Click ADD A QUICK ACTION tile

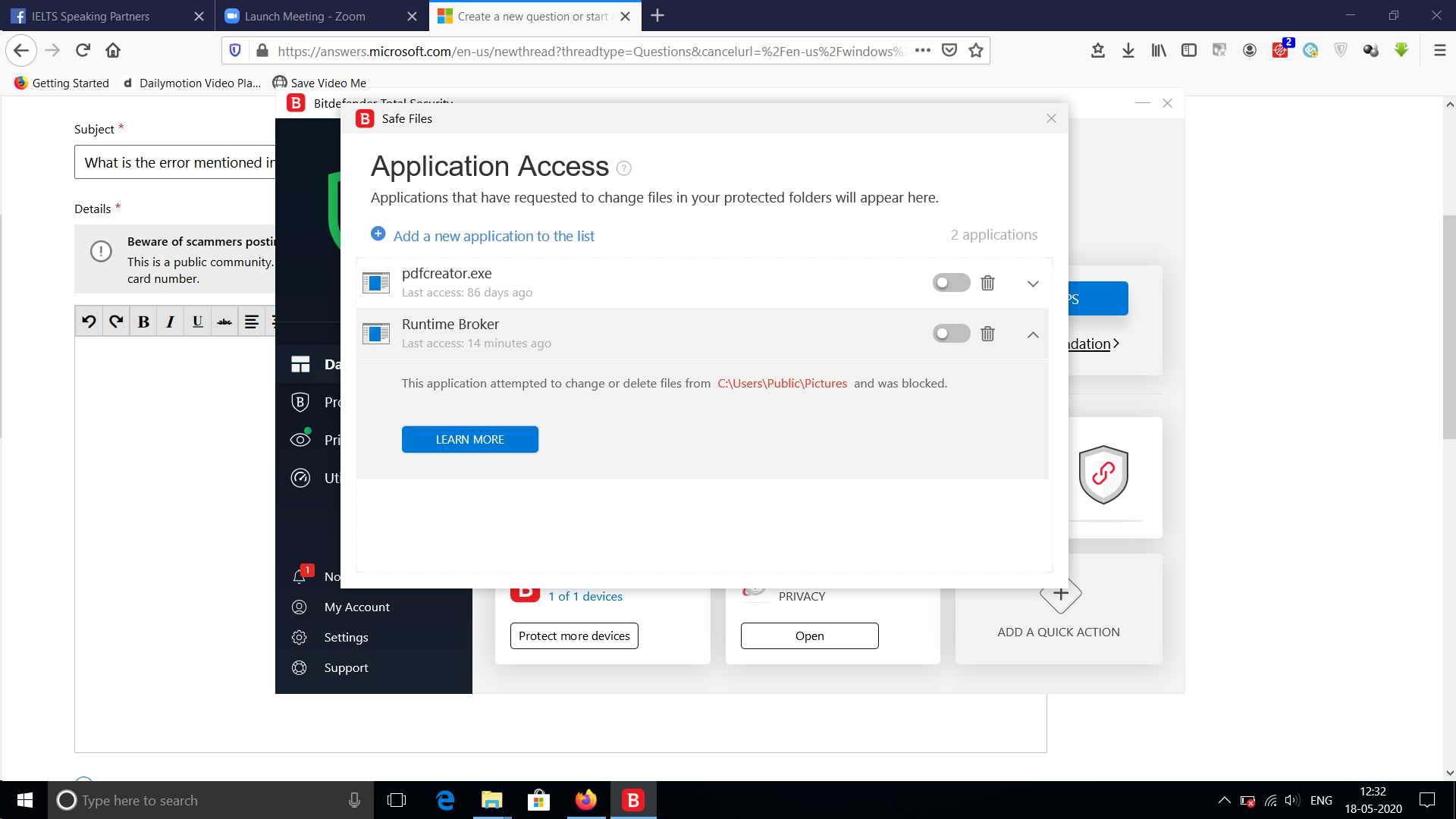(1059, 610)
